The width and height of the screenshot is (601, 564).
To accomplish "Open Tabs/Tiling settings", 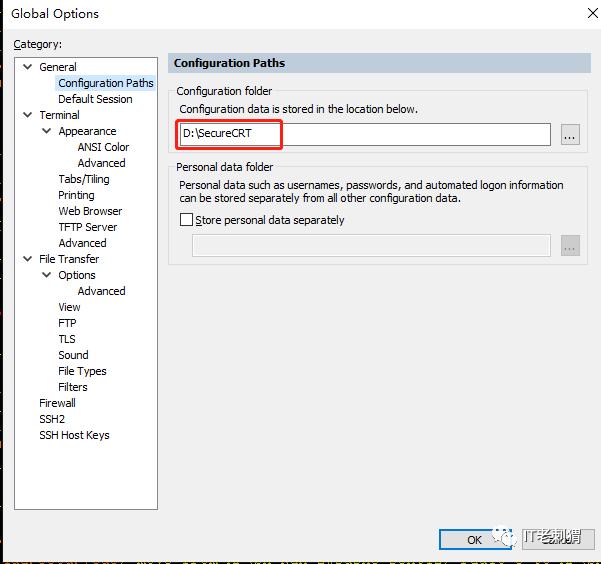I will (x=84, y=179).
